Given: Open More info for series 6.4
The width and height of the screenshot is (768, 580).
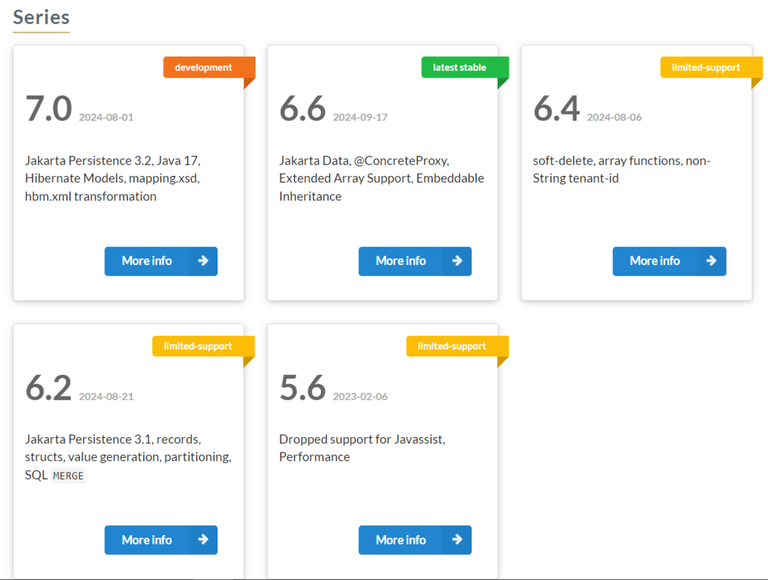Looking at the screenshot, I should 669,261.
